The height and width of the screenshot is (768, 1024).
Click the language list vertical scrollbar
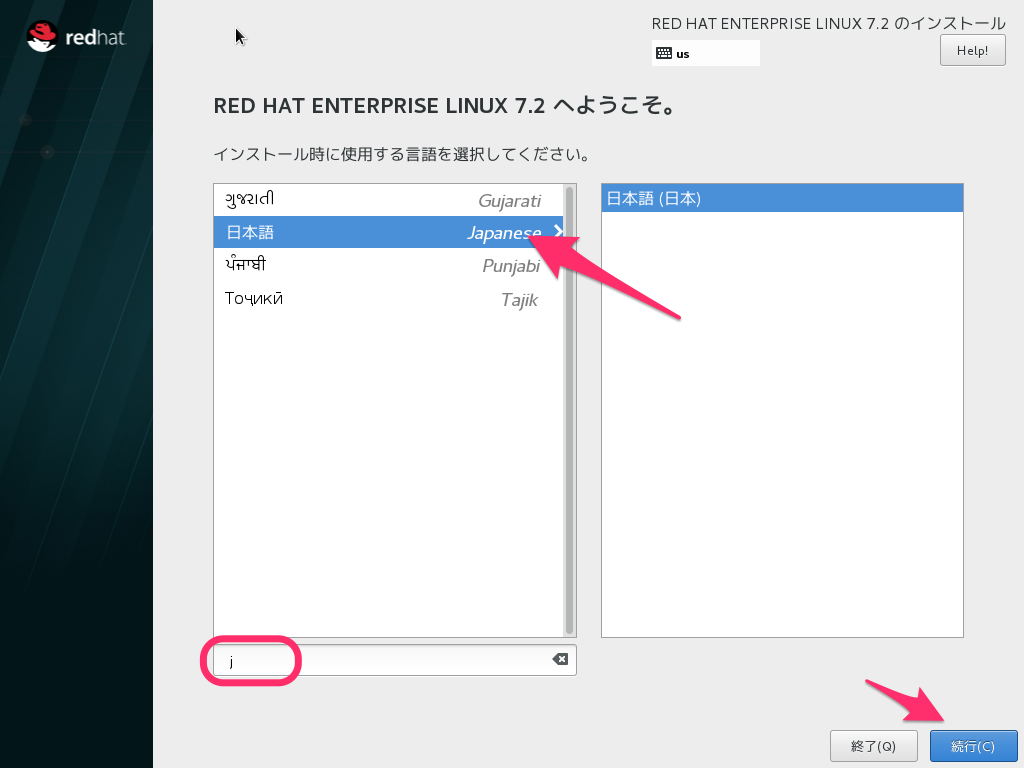point(569,410)
